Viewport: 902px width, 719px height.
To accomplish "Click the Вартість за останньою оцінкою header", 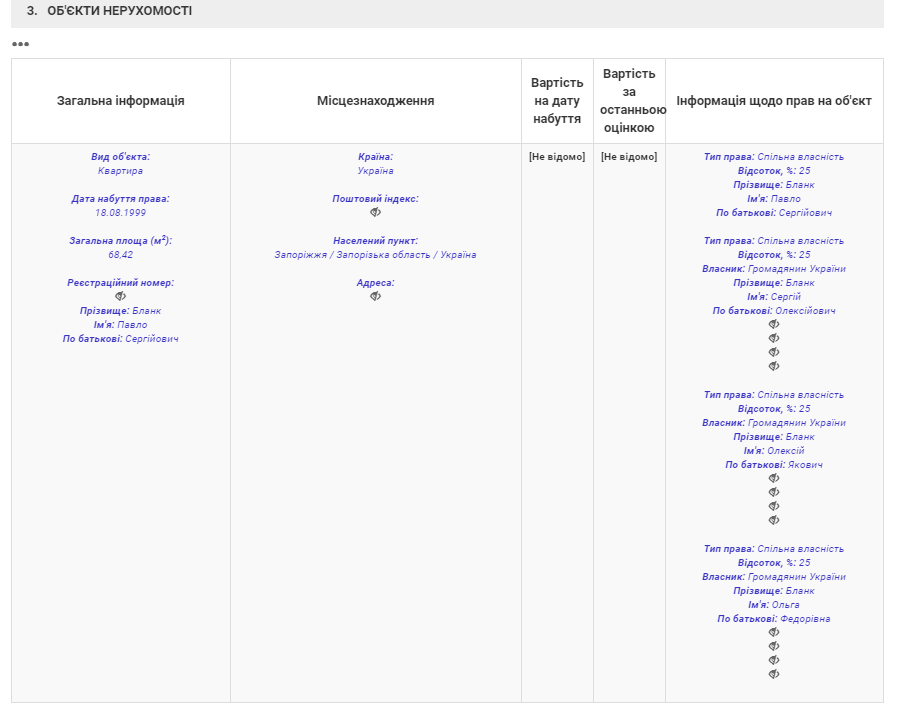I will pos(629,101).
